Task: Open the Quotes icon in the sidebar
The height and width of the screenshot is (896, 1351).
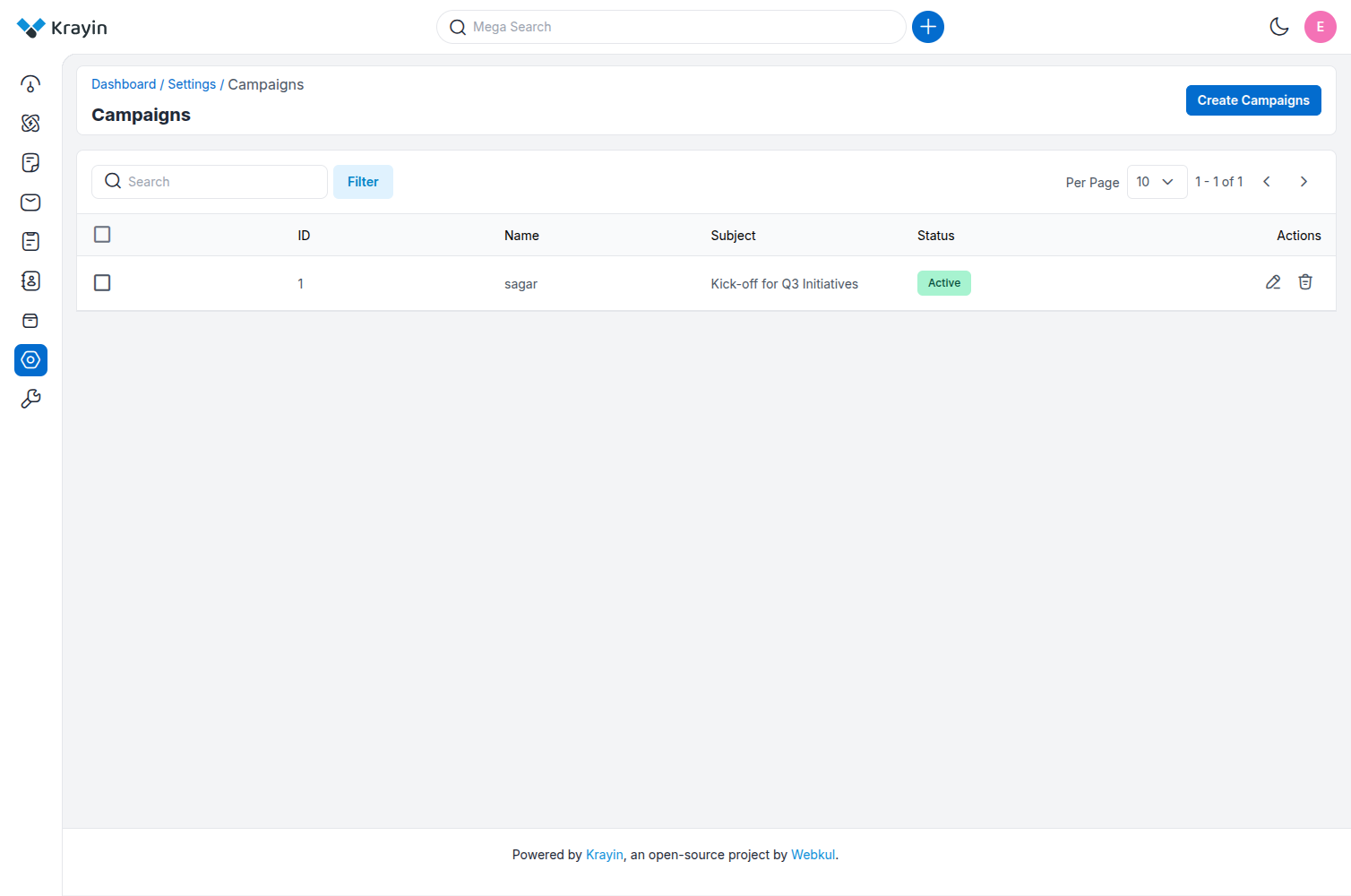Action: click(30, 163)
